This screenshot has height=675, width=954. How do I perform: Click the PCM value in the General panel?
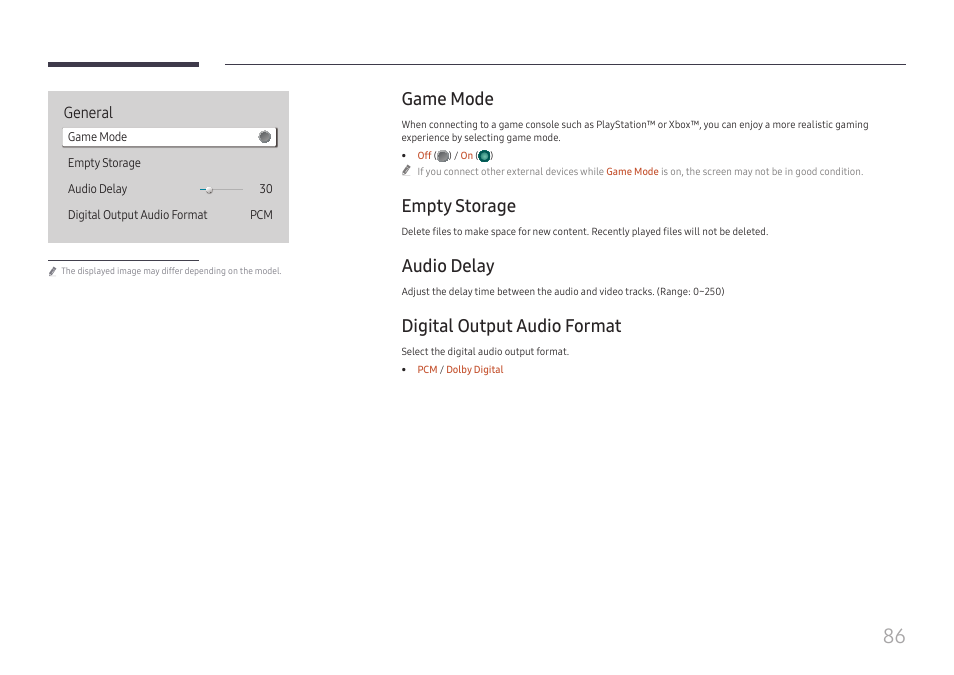tap(261, 215)
